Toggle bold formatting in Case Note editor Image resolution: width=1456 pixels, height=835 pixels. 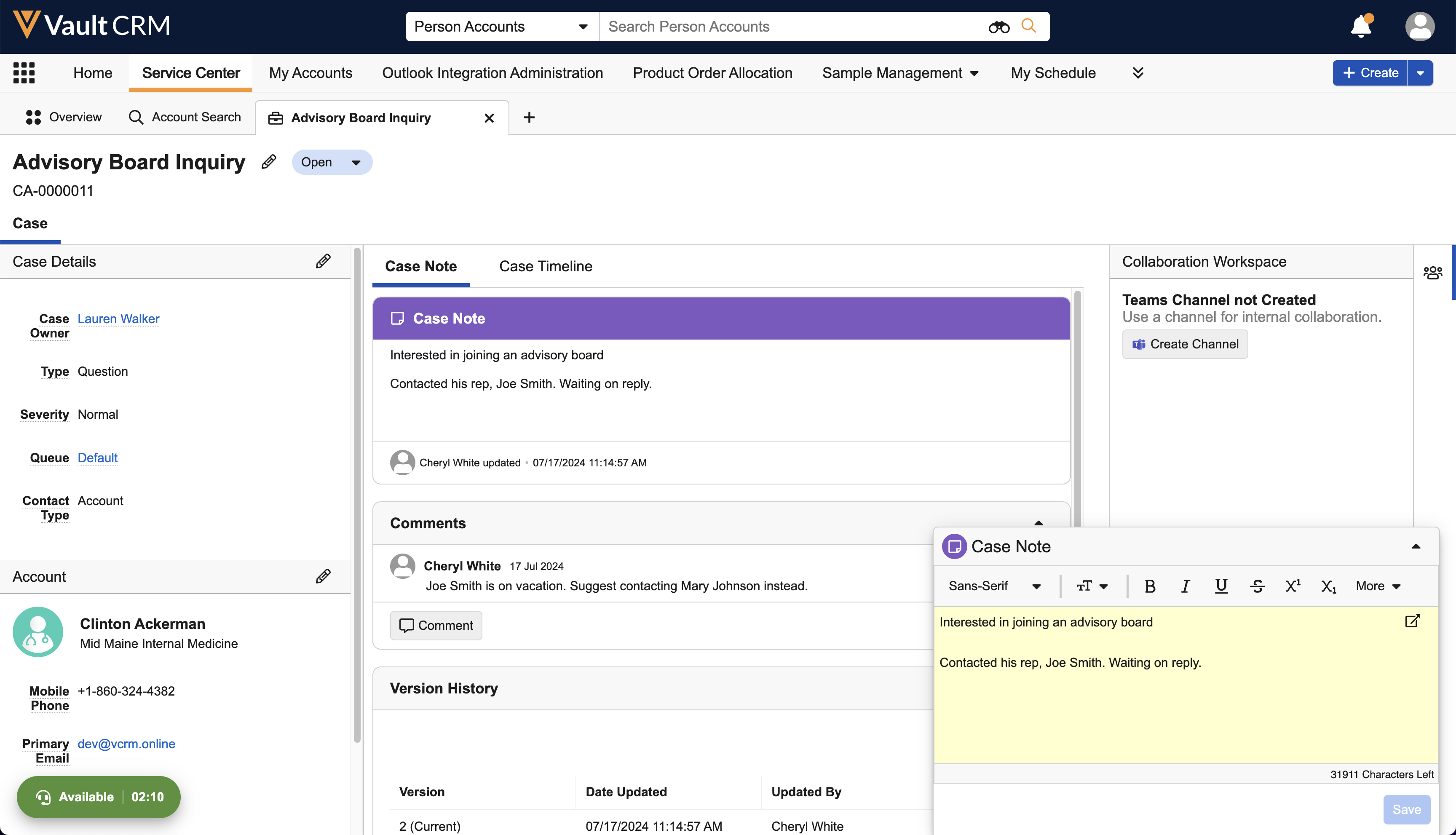tap(1149, 586)
